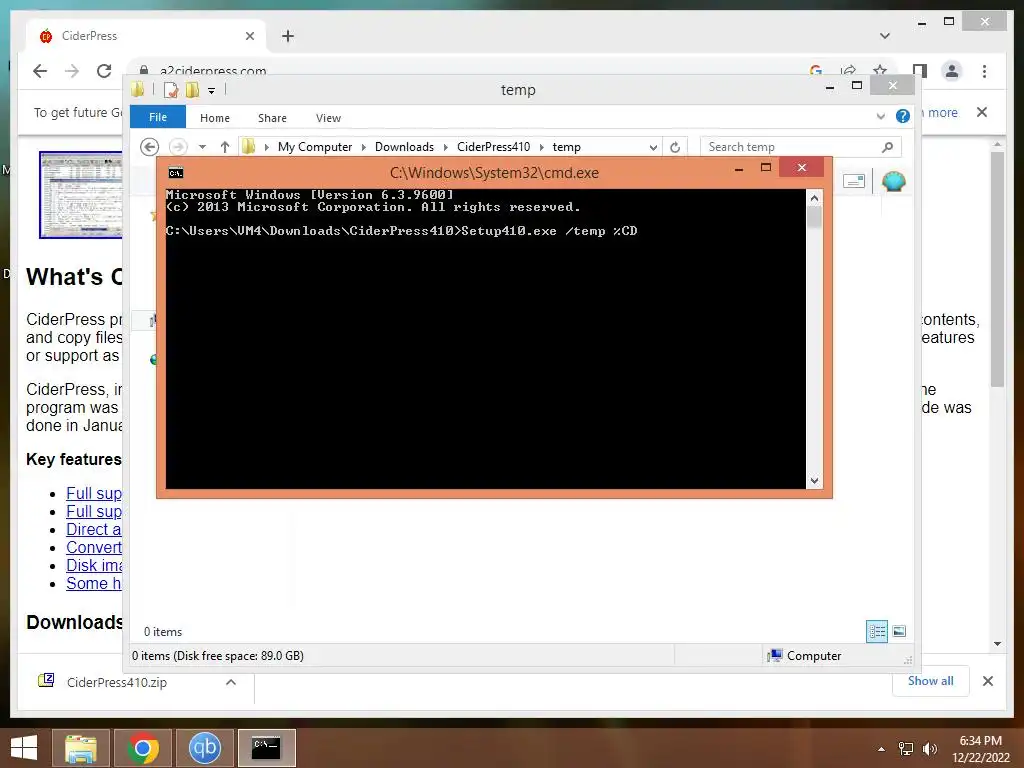Dismiss Chrome update info bar

982,112
